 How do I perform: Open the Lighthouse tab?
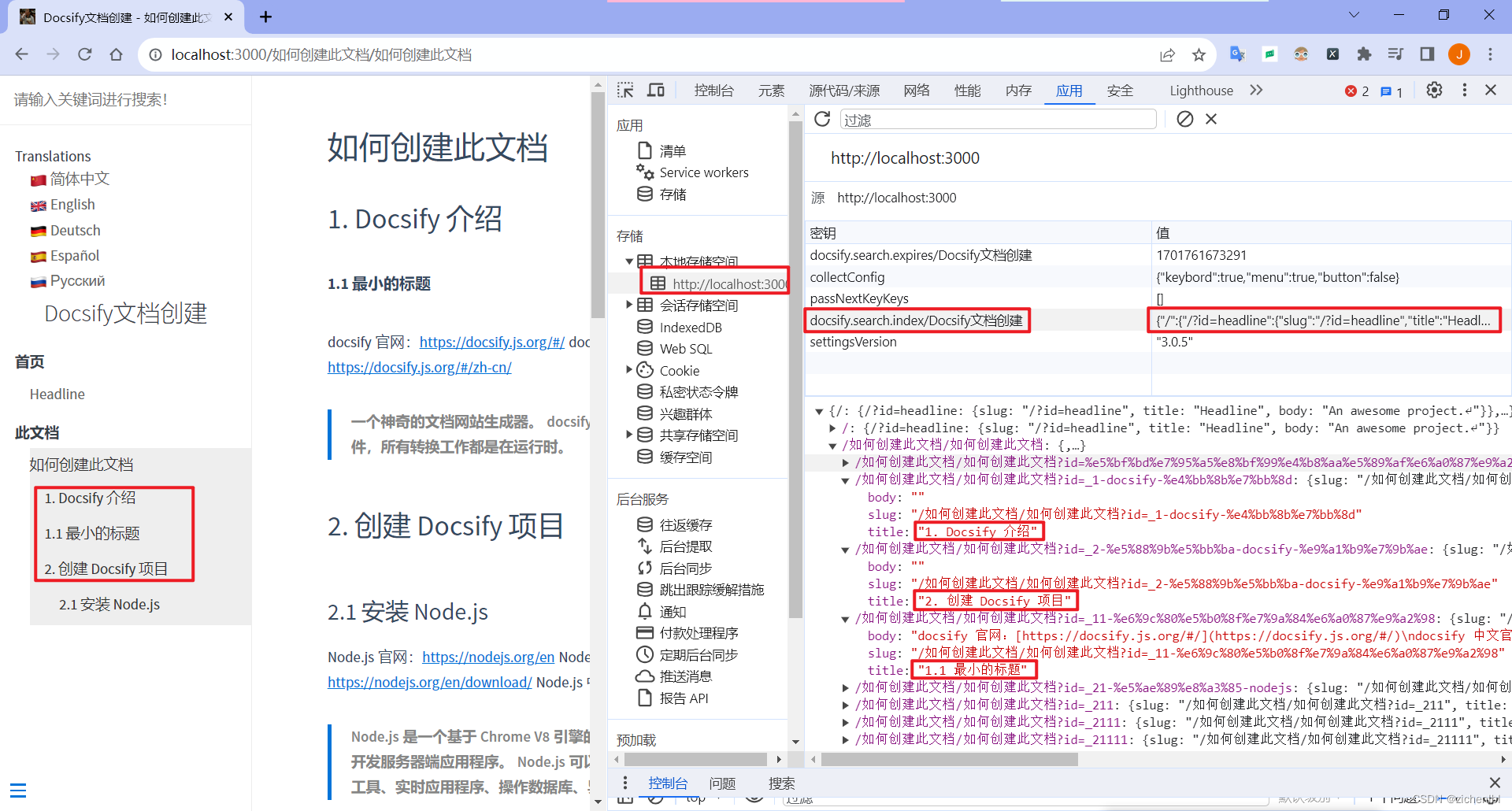[1201, 91]
